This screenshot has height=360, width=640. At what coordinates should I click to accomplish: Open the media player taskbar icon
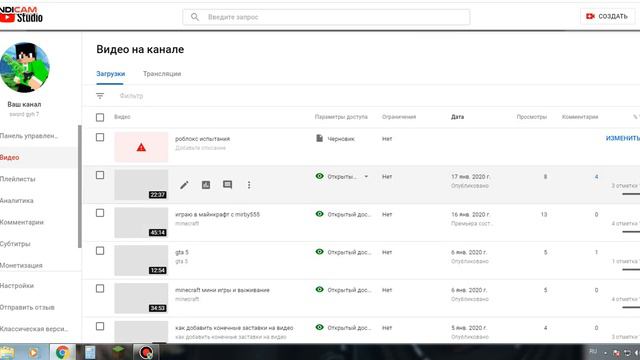tap(34, 352)
